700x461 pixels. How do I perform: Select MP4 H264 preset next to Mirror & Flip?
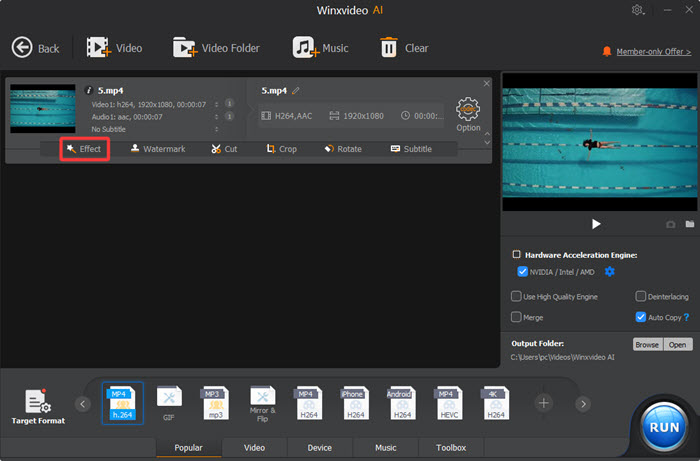point(309,403)
